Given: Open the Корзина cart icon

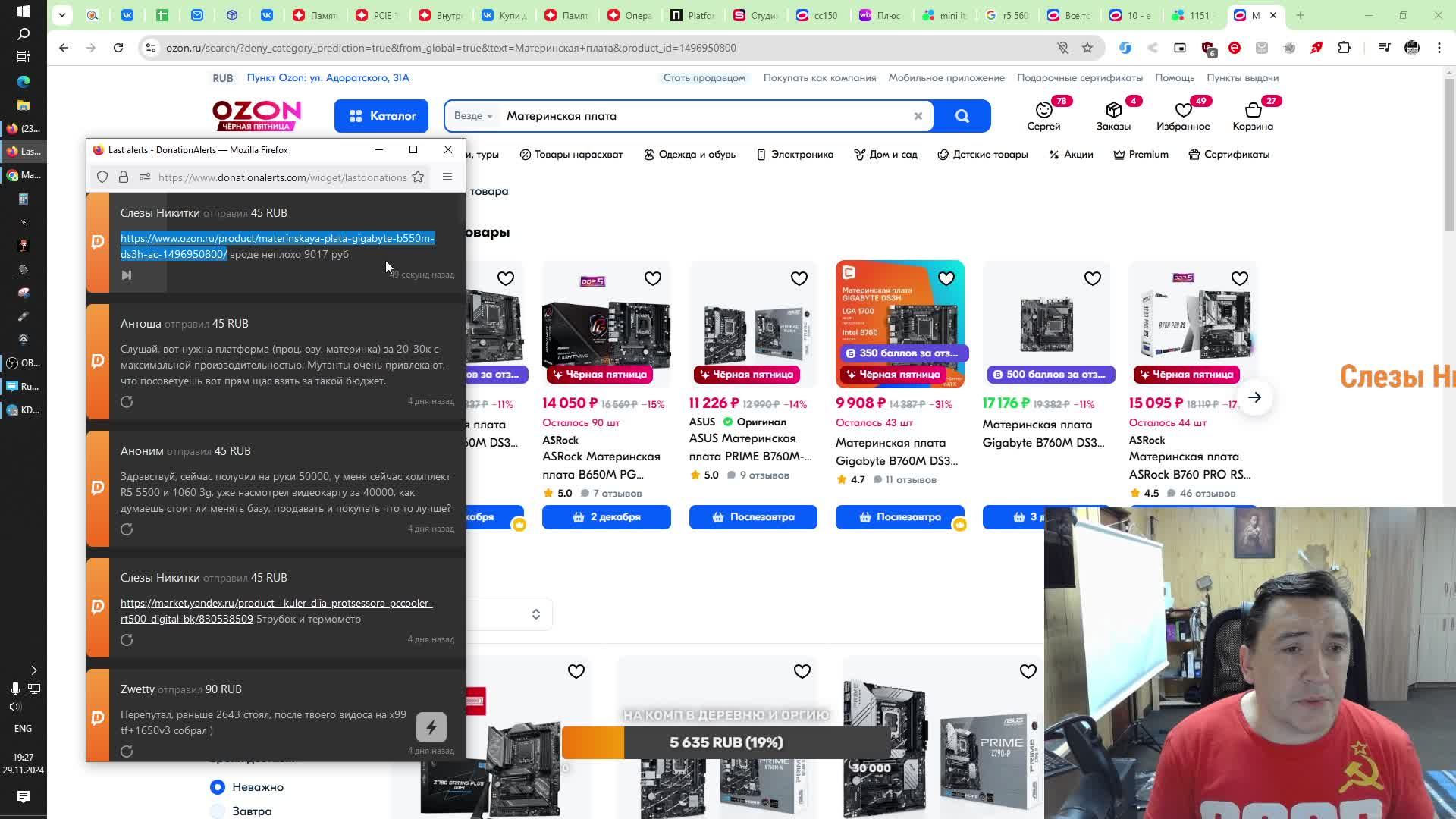Looking at the screenshot, I should pos(1252,111).
